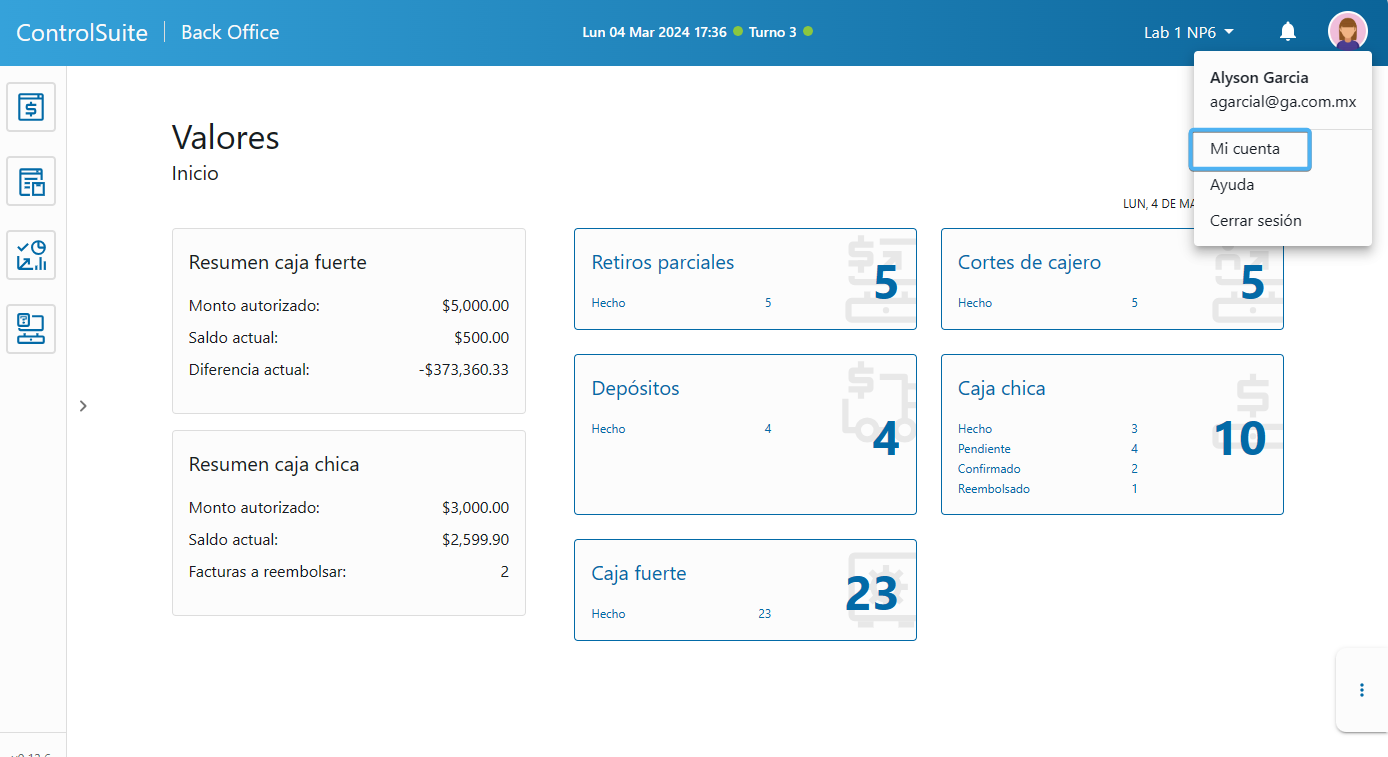
Task: Open the reports and charts sidebar icon
Action: [31, 255]
